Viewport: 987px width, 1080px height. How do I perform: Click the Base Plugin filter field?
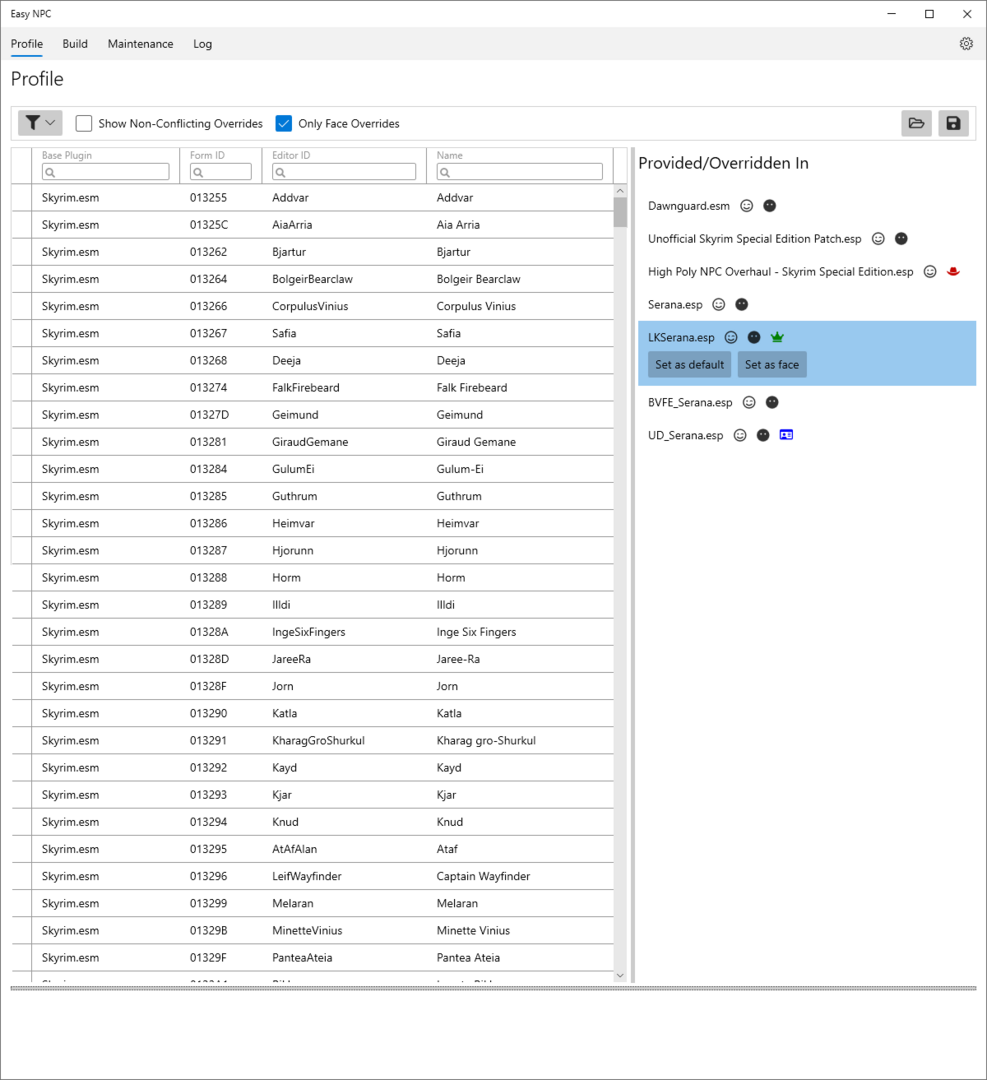coord(105,172)
